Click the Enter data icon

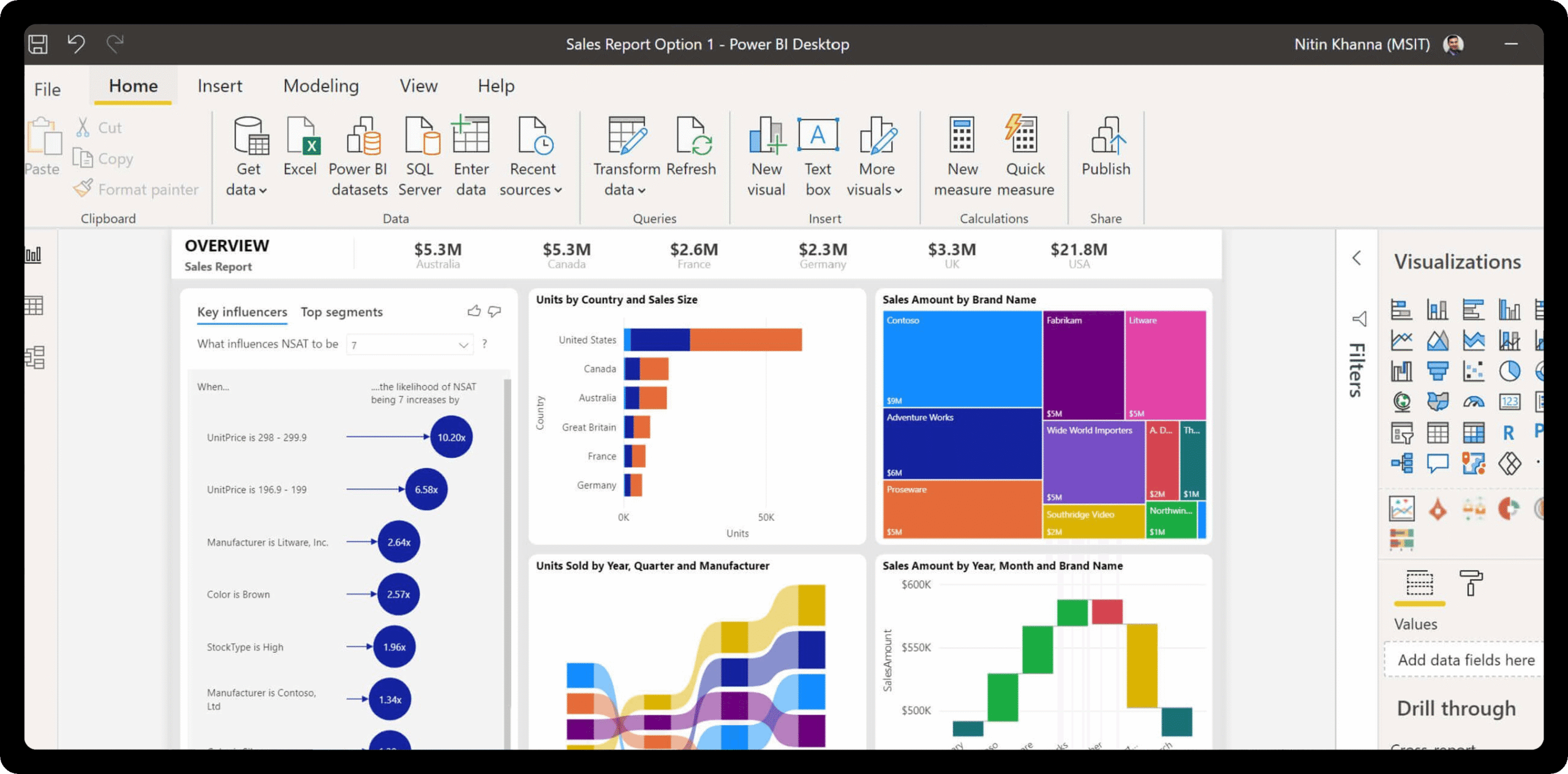pyautogui.click(x=471, y=156)
